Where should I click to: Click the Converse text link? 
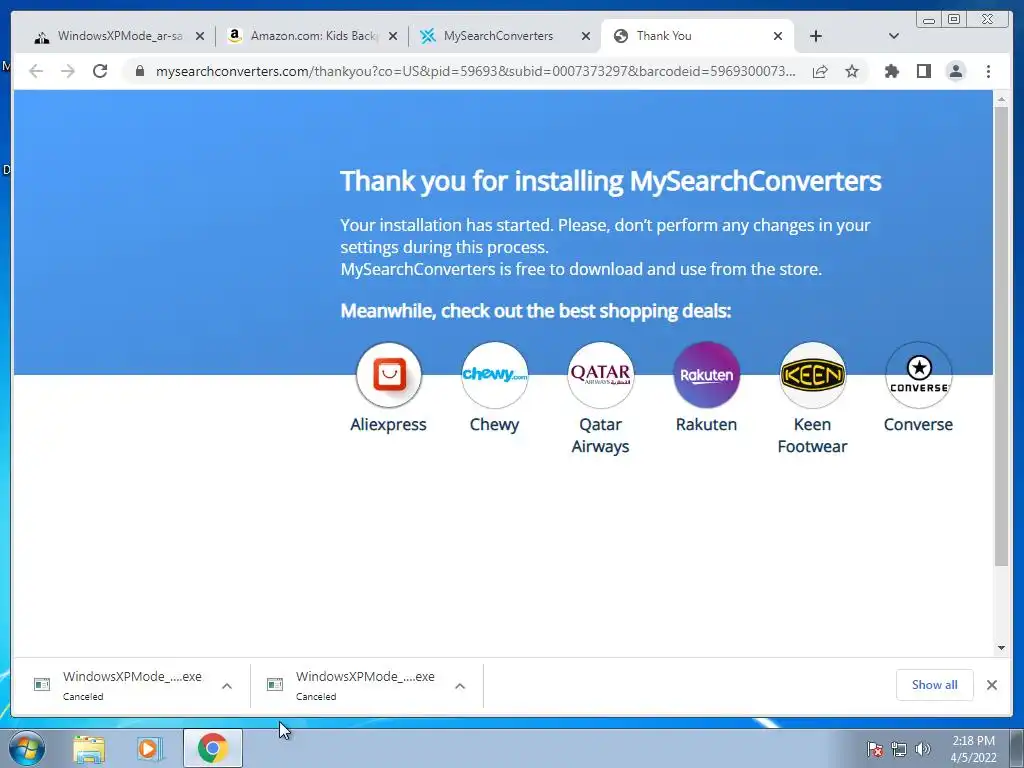pos(918,424)
